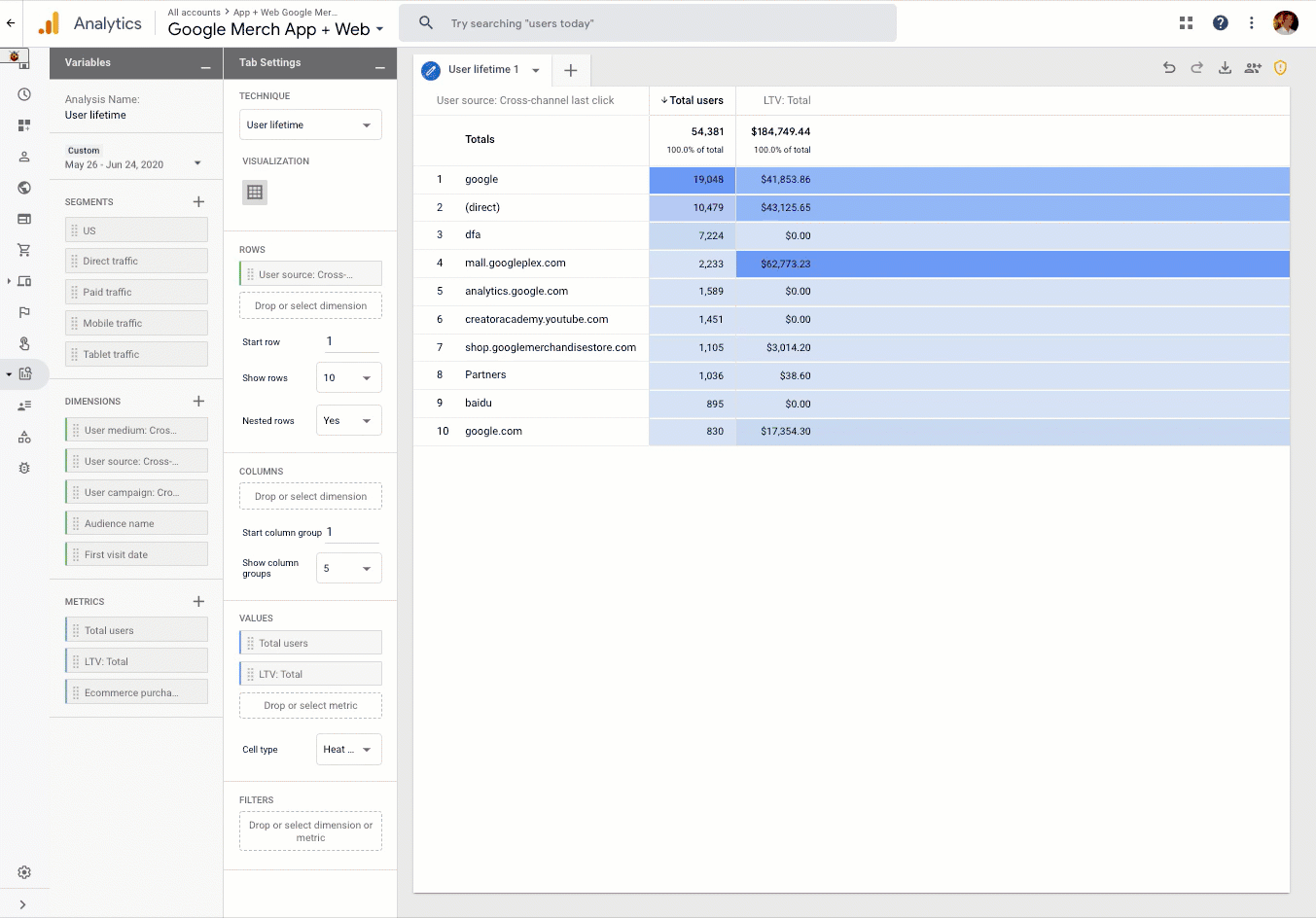Select the table visualization icon
The height and width of the screenshot is (918, 1316).
click(x=255, y=193)
